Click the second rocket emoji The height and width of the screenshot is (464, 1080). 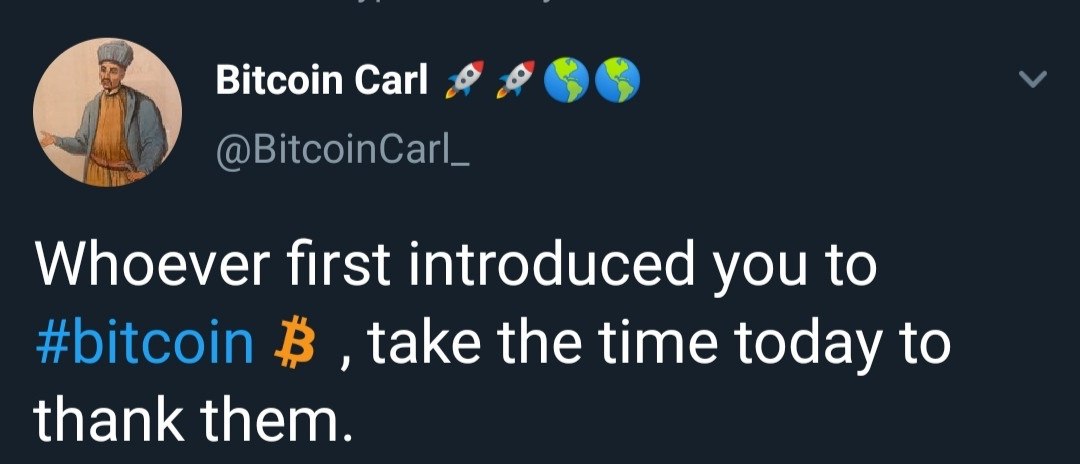[x=517, y=80]
